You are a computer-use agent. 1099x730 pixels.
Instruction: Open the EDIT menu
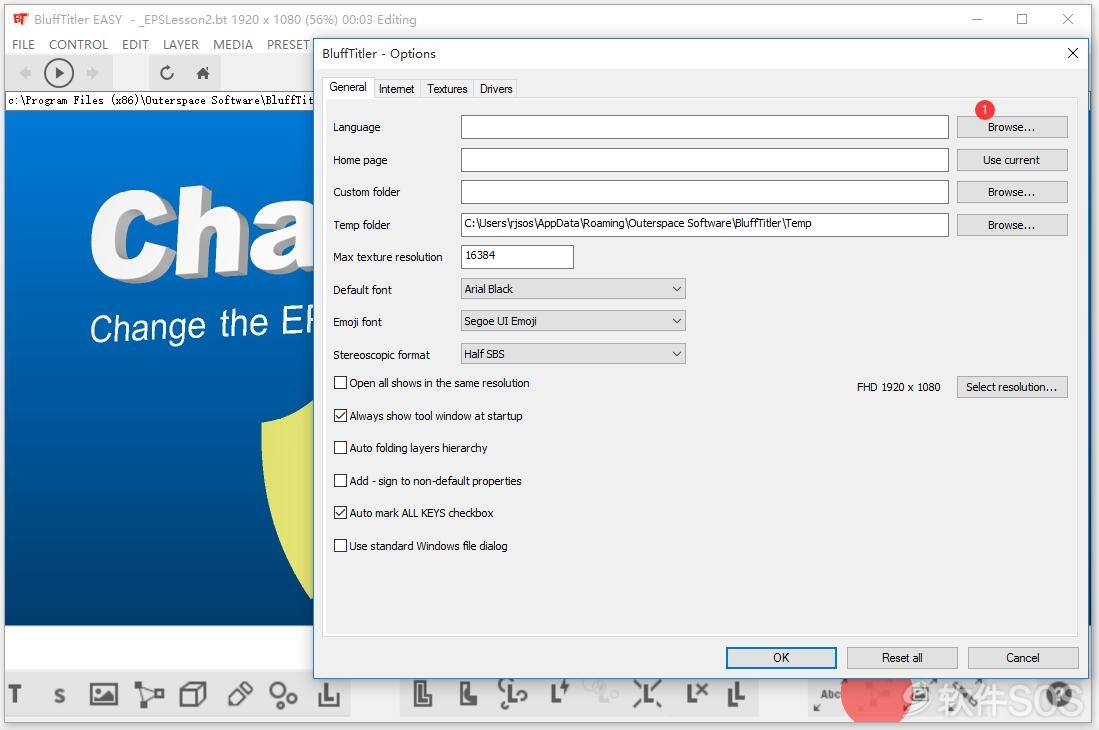click(x=135, y=44)
